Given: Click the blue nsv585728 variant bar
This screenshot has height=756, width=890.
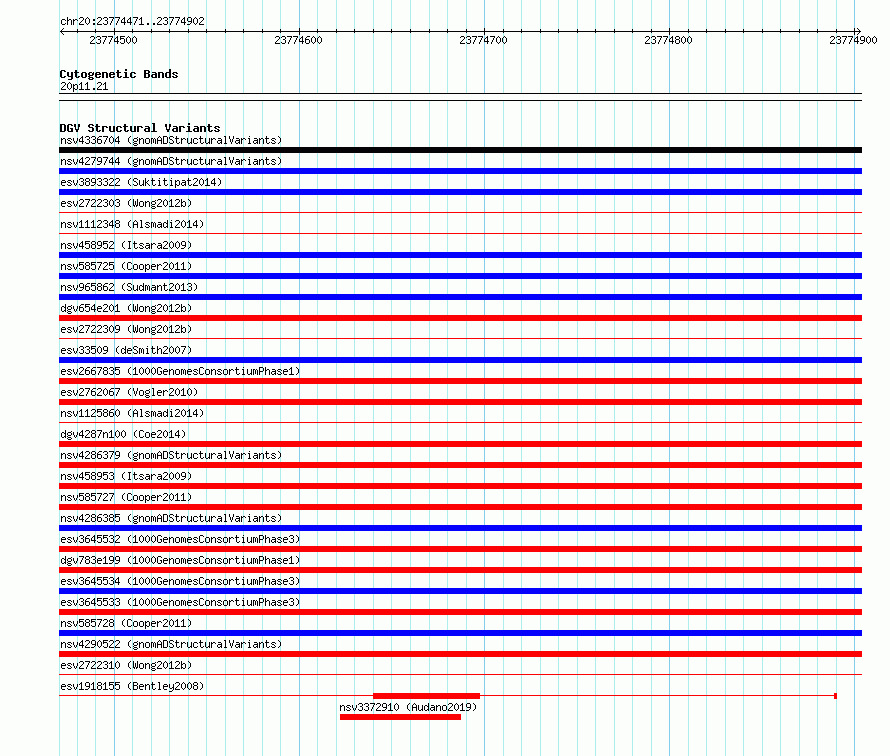Looking at the screenshot, I should click(x=460, y=633).
